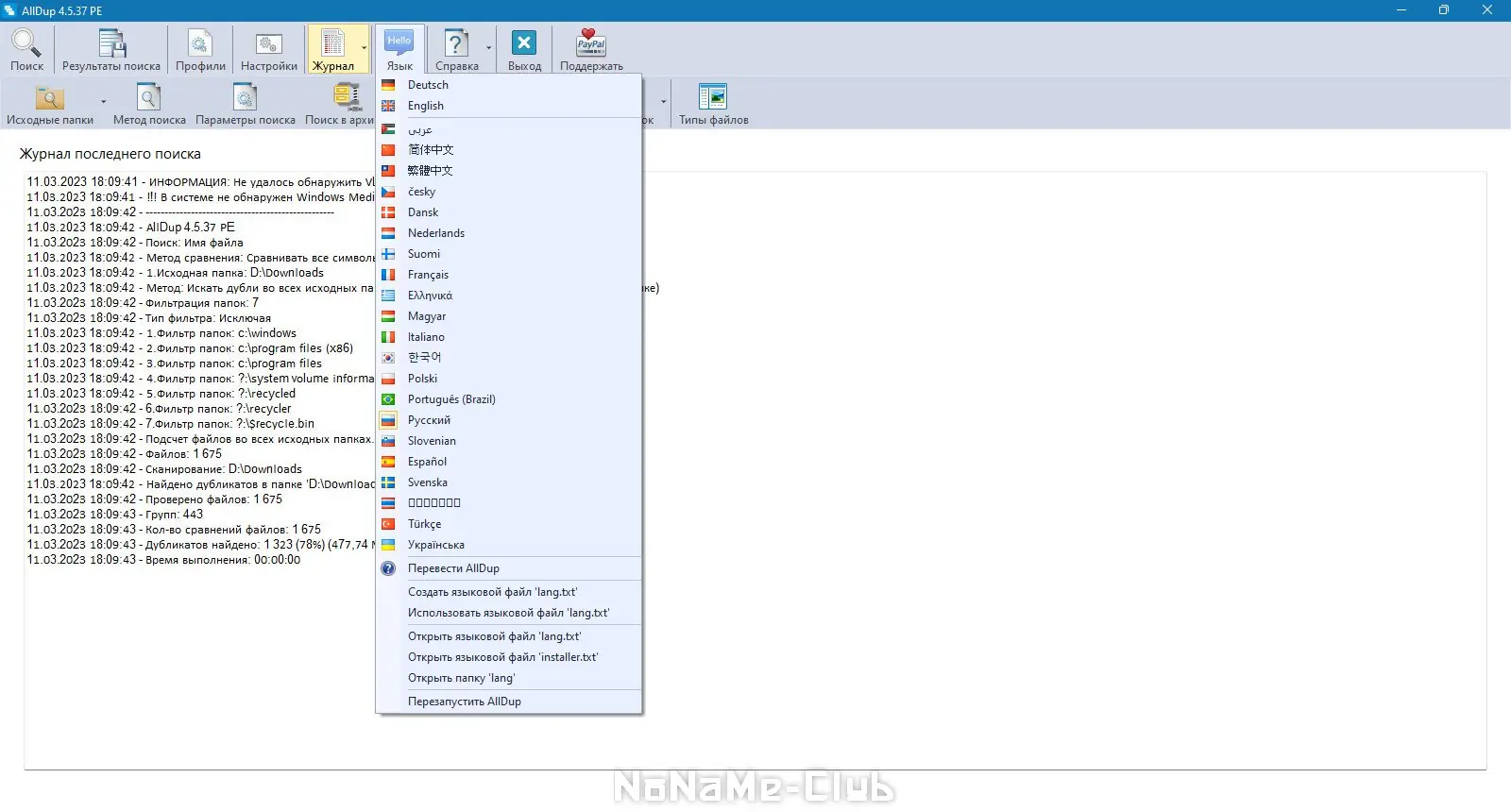Click log line 'Проверено файлов: 1 675'
This screenshot has width=1511, height=812.
coord(154,499)
